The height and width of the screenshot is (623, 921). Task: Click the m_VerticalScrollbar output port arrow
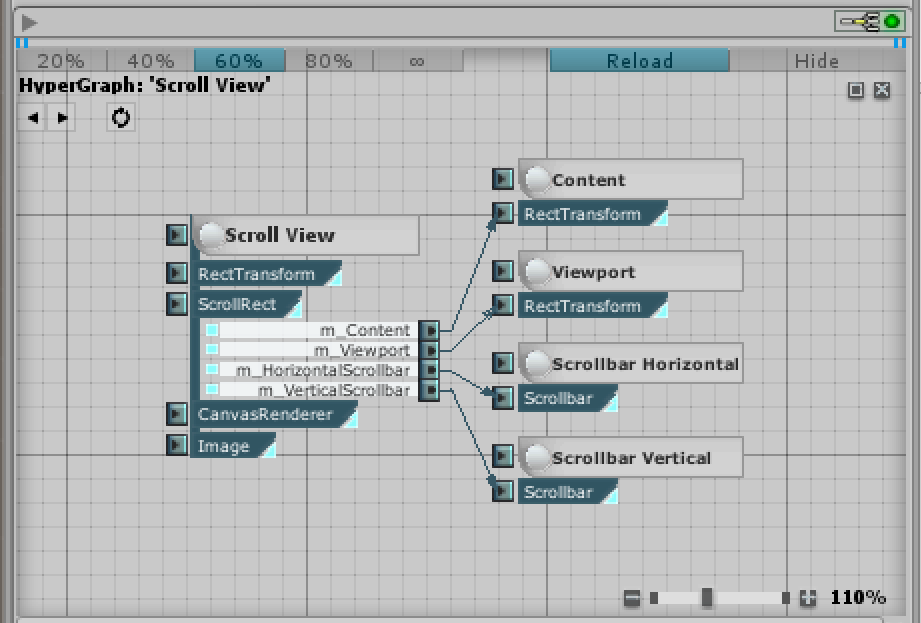(429, 390)
